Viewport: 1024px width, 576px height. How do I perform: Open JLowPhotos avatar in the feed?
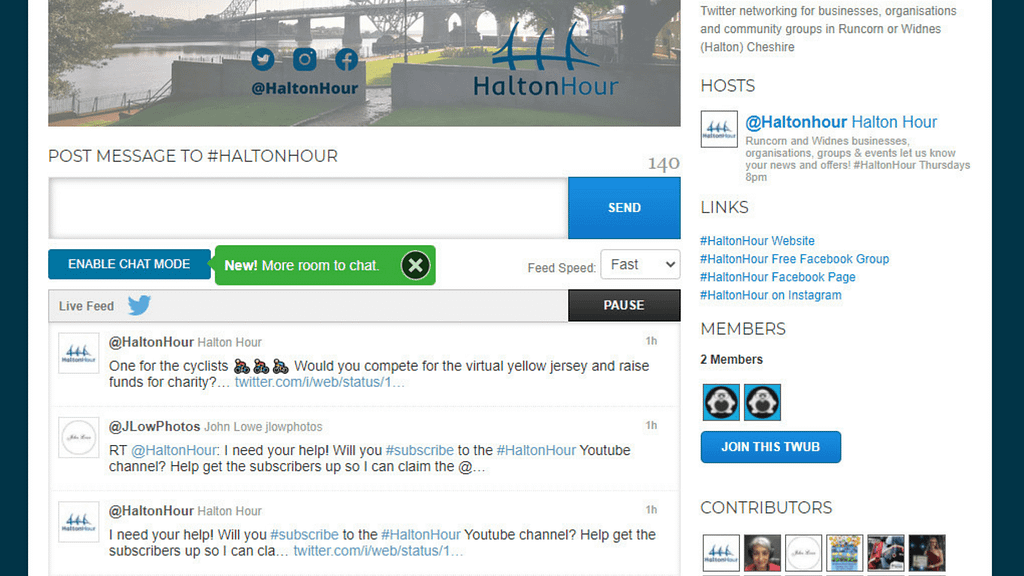click(x=78, y=438)
